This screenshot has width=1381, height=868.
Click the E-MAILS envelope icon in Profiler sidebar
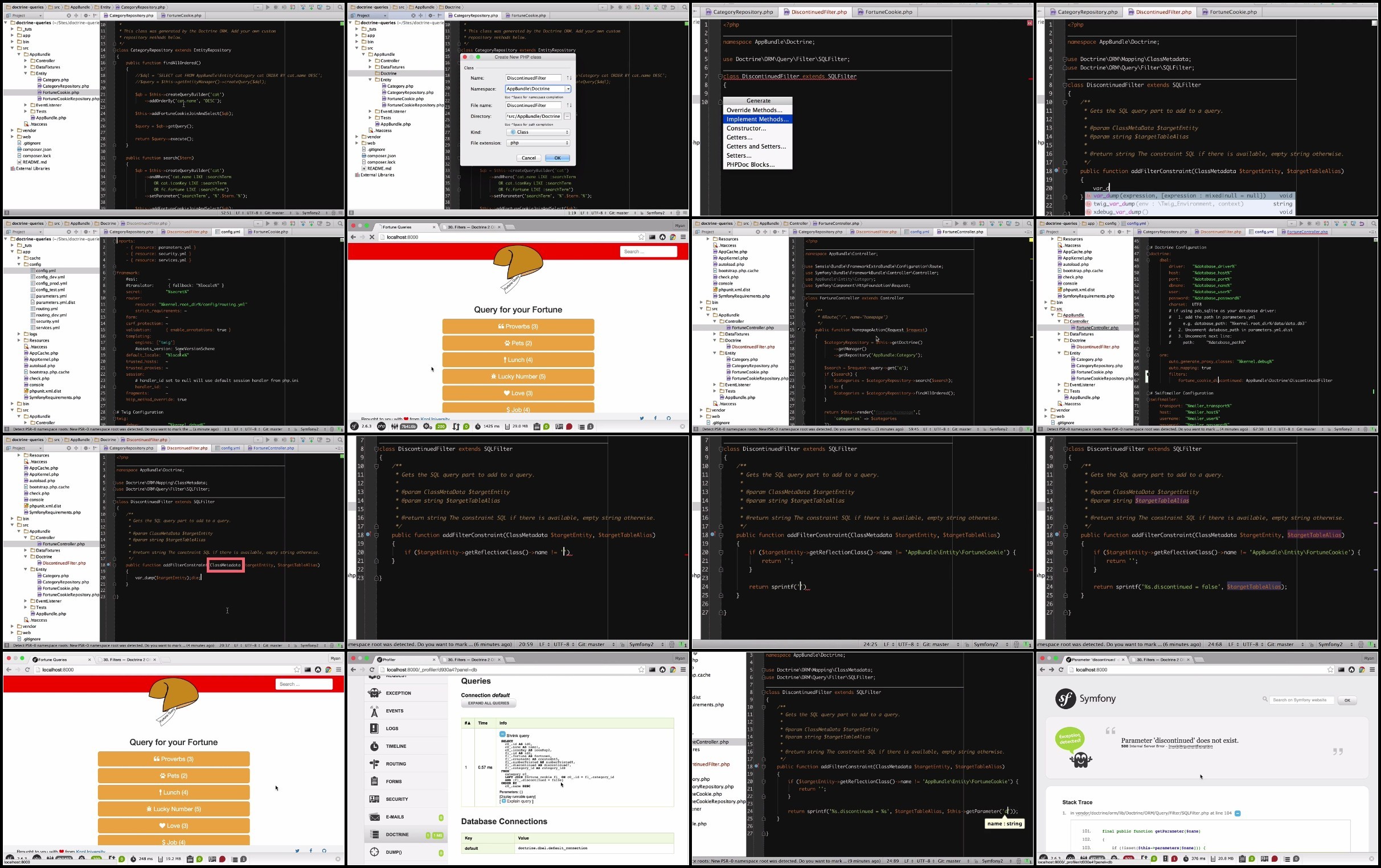(x=375, y=817)
